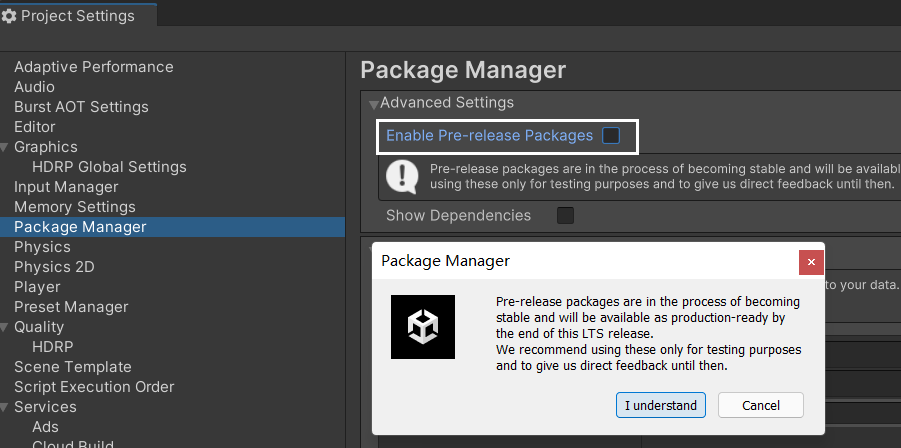Select the Quality category
The height and width of the screenshot is (448, 901).
point(39,327)
